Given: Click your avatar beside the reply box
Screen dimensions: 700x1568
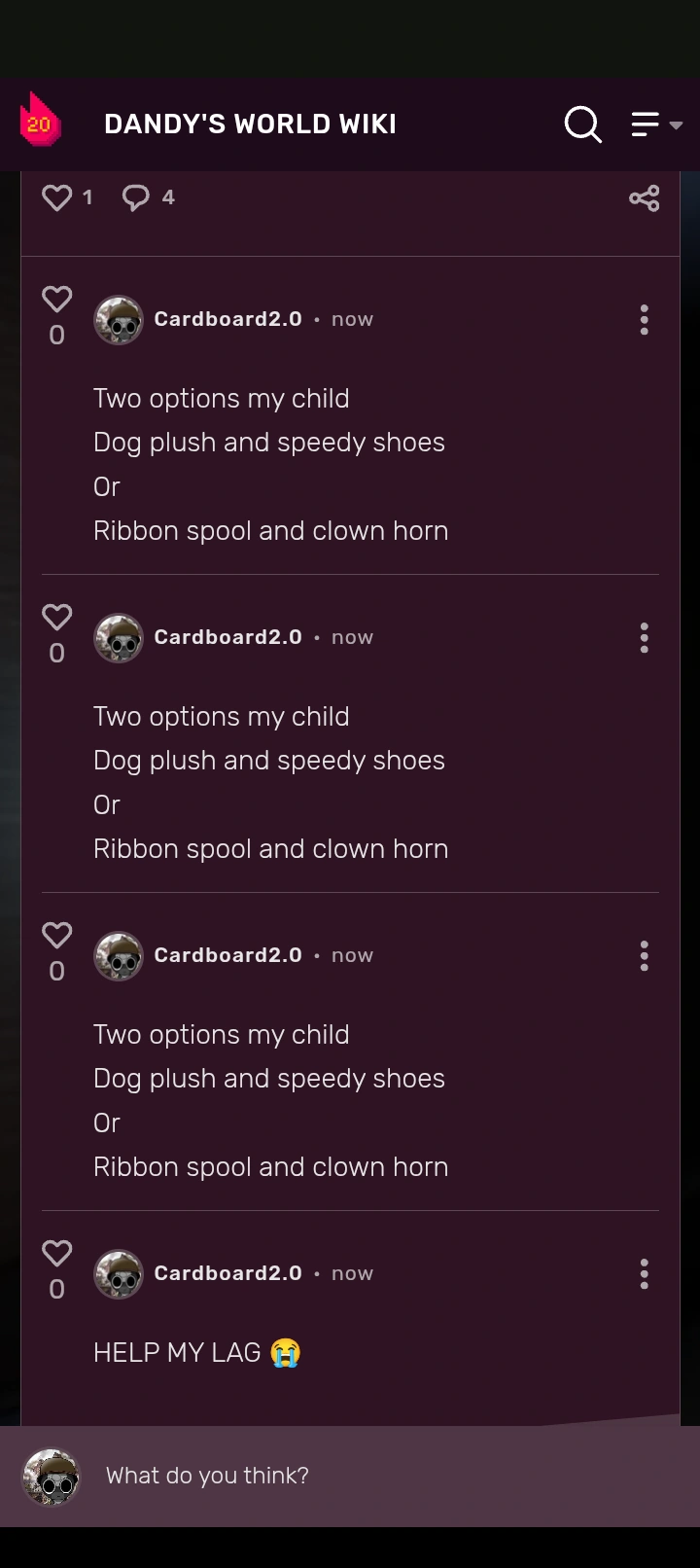Looking at the screenshot, I should (x=51, y=1477).
